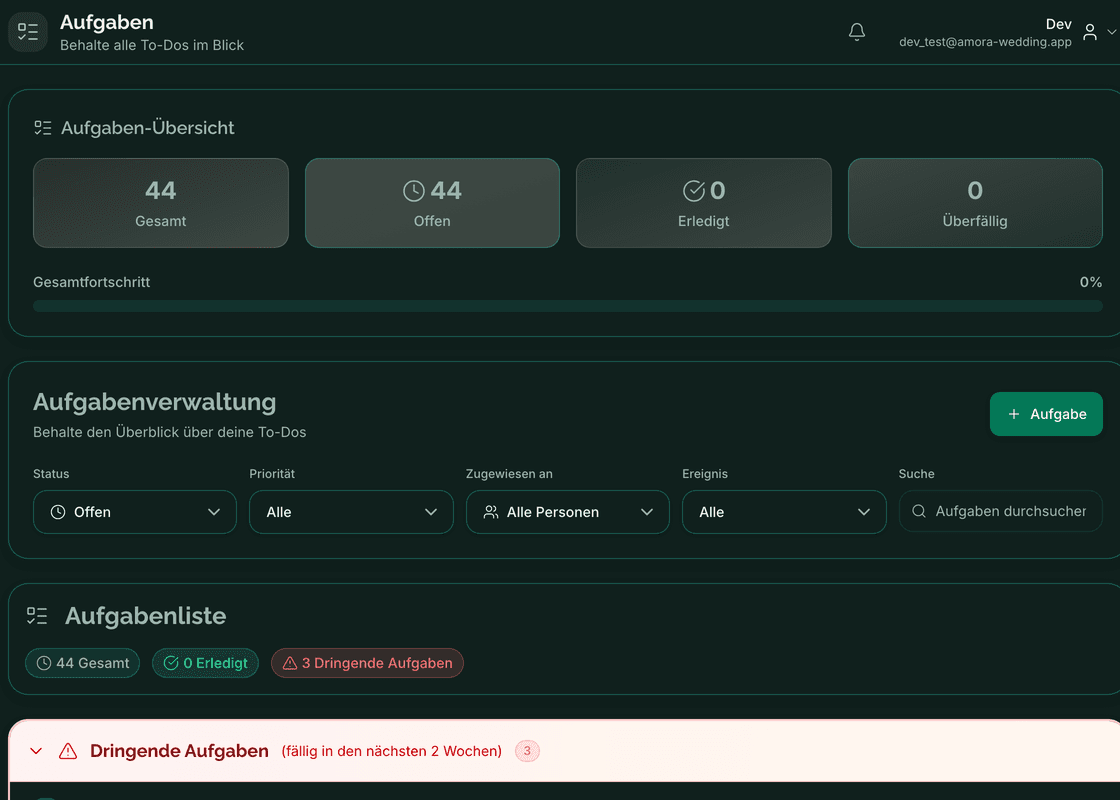The width and height of the screenshot is (1120, 800).
Task: Click the magnifier icon in search field
Action: pyautogui.click(x=919, y=511)
